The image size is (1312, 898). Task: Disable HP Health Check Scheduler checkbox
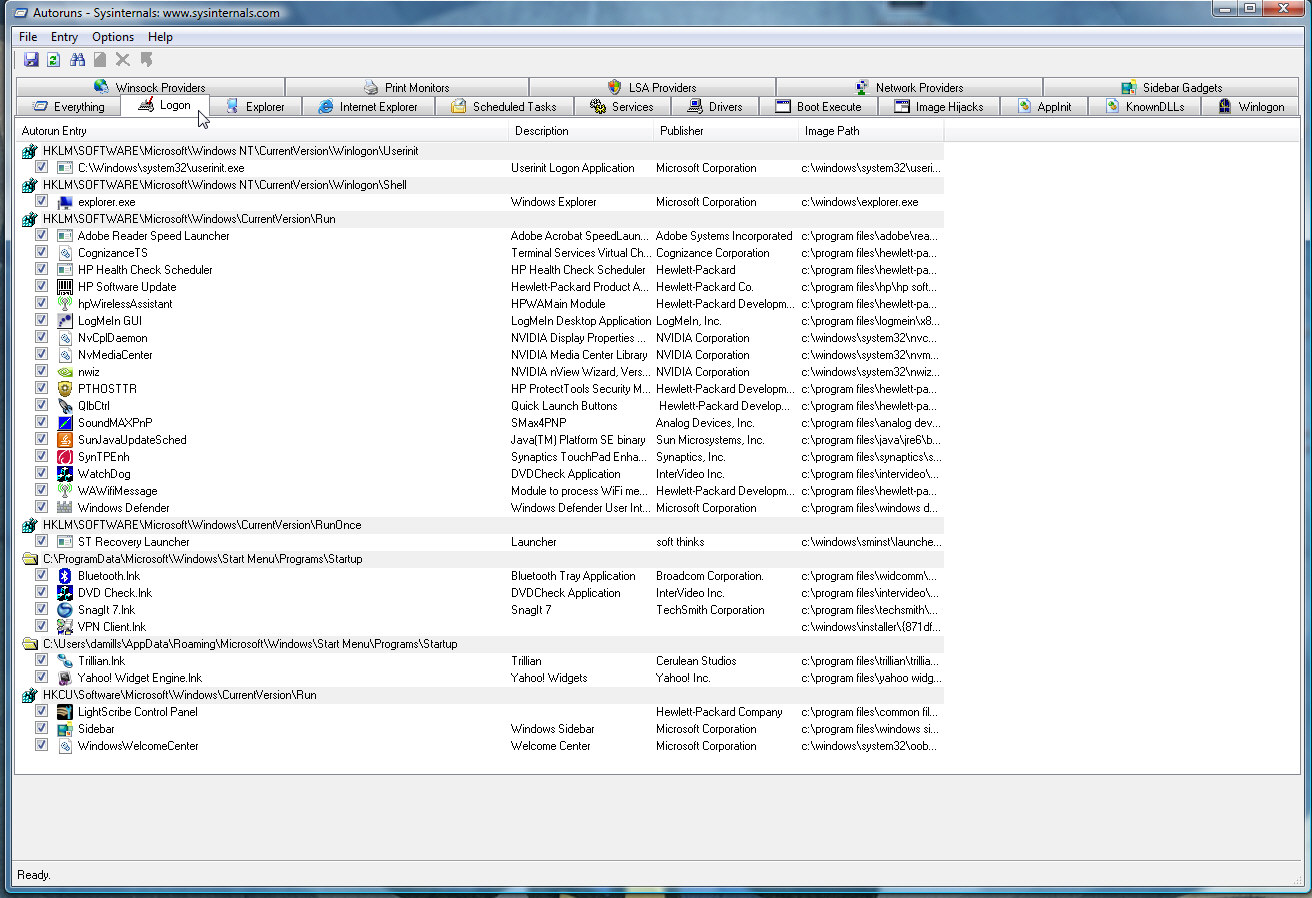tap(41, 270)
